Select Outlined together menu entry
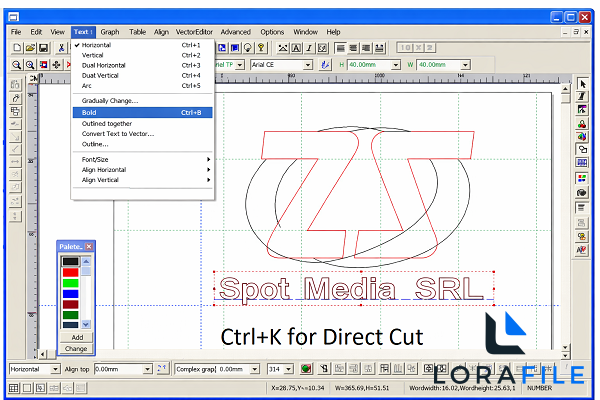 click(x=142, y=124)
